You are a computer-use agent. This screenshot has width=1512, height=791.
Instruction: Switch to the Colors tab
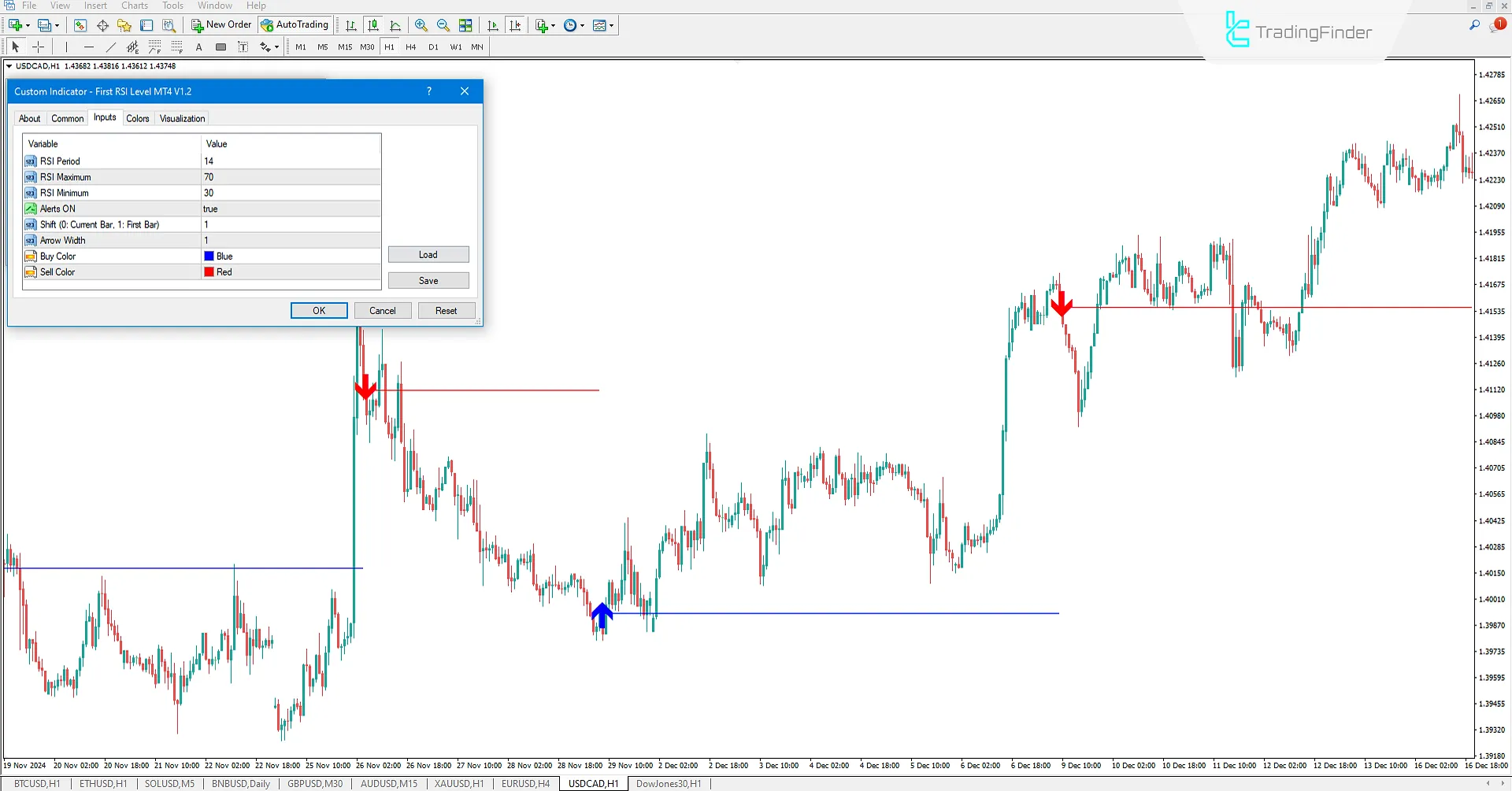138,118
